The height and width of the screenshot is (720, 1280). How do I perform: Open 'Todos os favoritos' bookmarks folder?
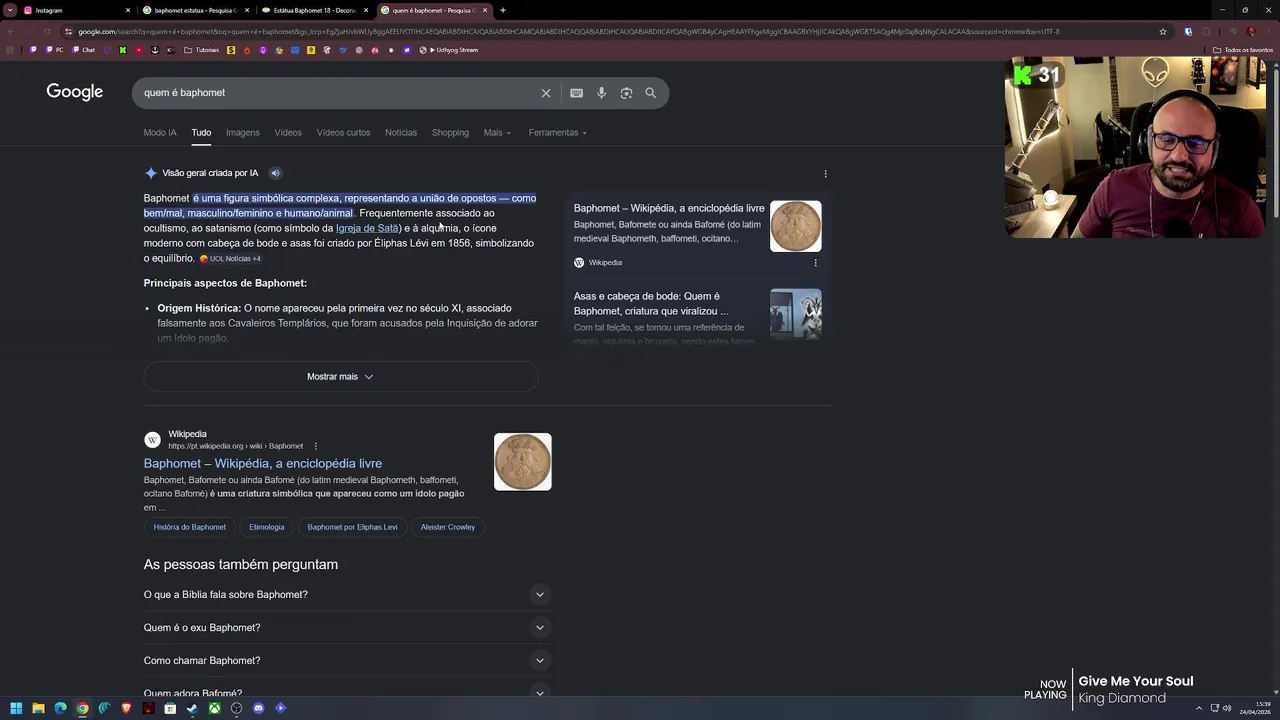click(x=1243, y=50)
